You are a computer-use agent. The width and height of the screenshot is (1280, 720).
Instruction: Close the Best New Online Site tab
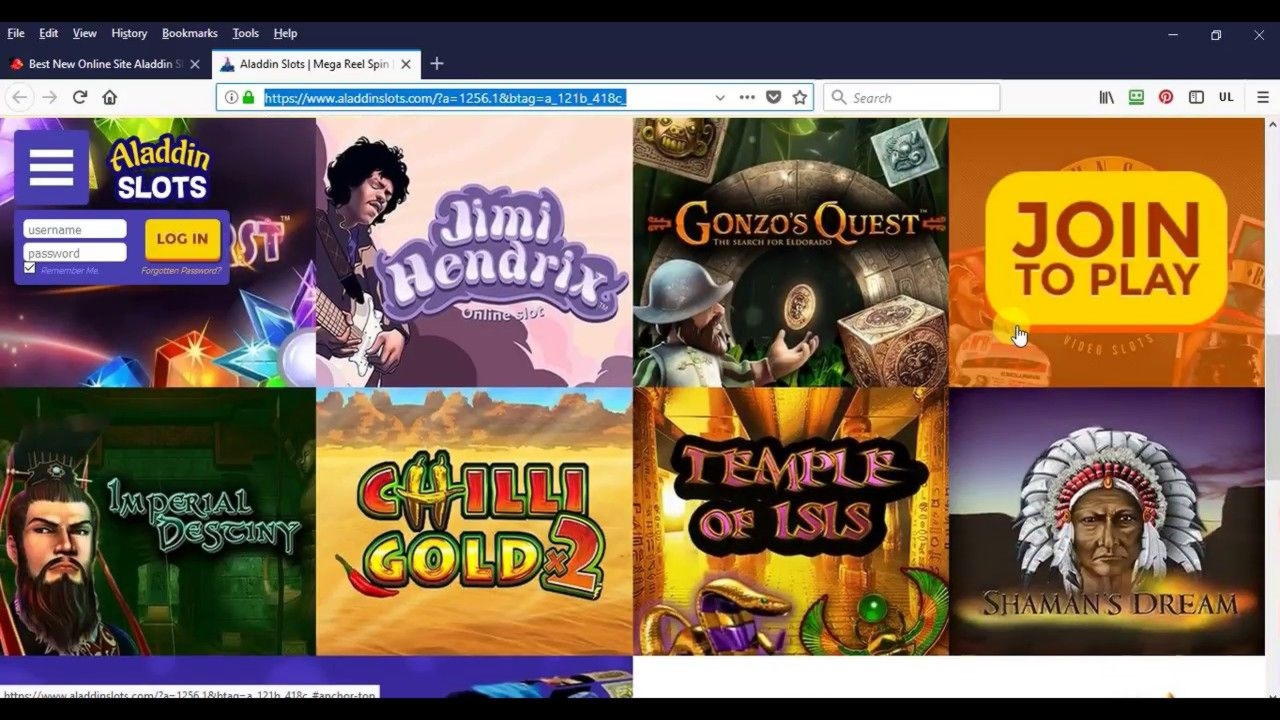pyautogui.click(x=195, y=64)
